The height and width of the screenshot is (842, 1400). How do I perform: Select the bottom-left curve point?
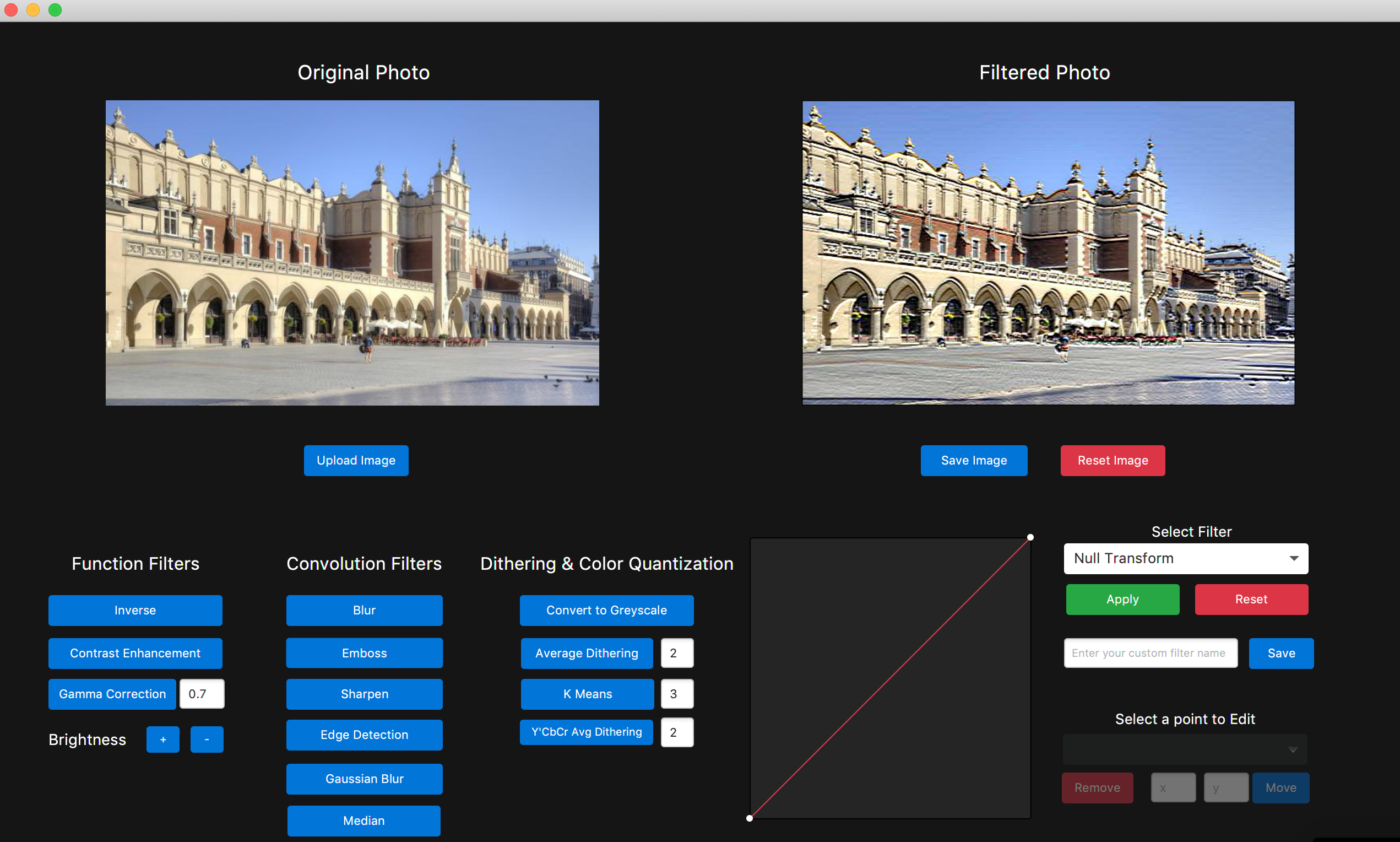click(x=750, y=818)
